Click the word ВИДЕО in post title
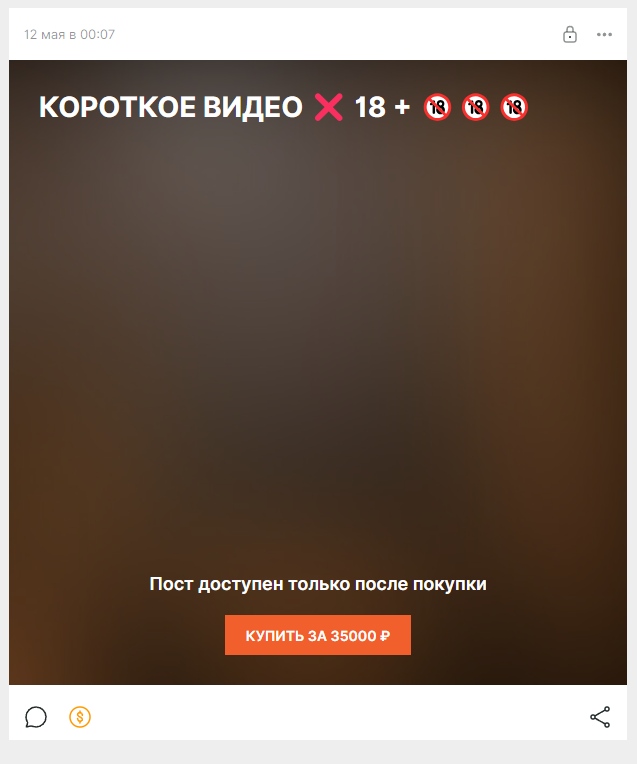The image size is (637, 764). pos(253,108)
